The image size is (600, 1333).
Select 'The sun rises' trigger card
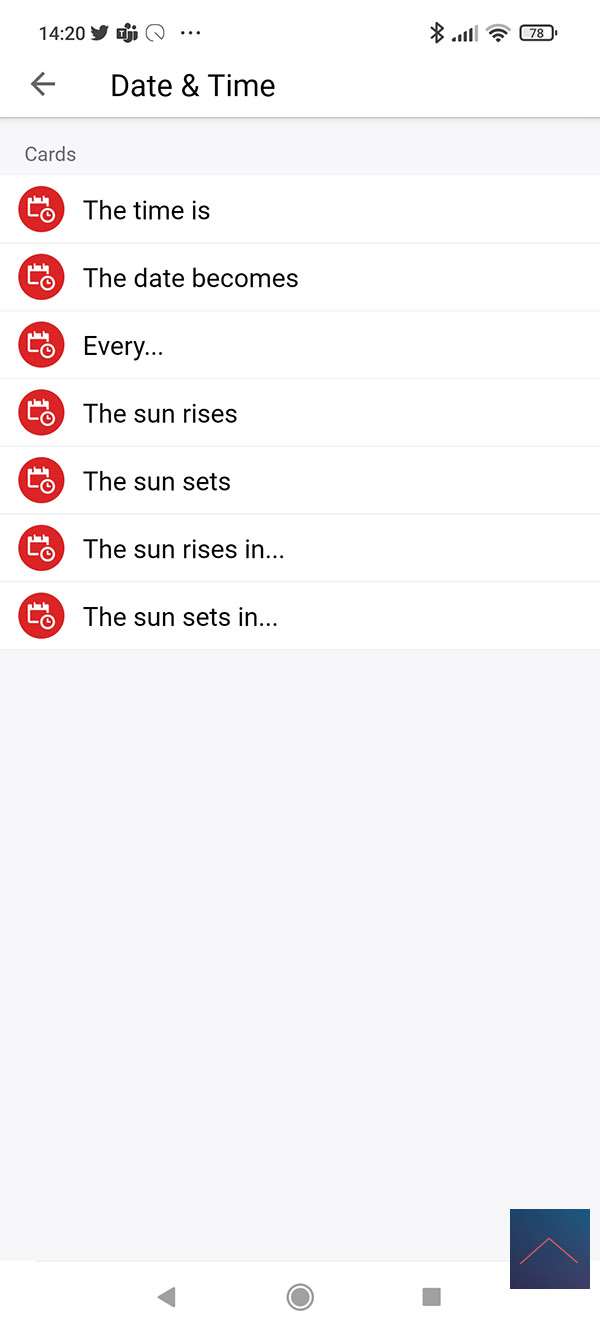coord(160,413)
